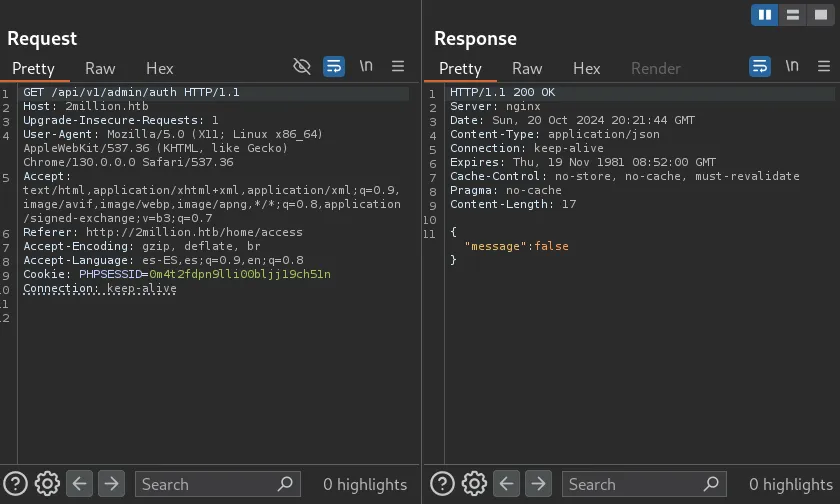Go to previous match in Response

point(507,484)
